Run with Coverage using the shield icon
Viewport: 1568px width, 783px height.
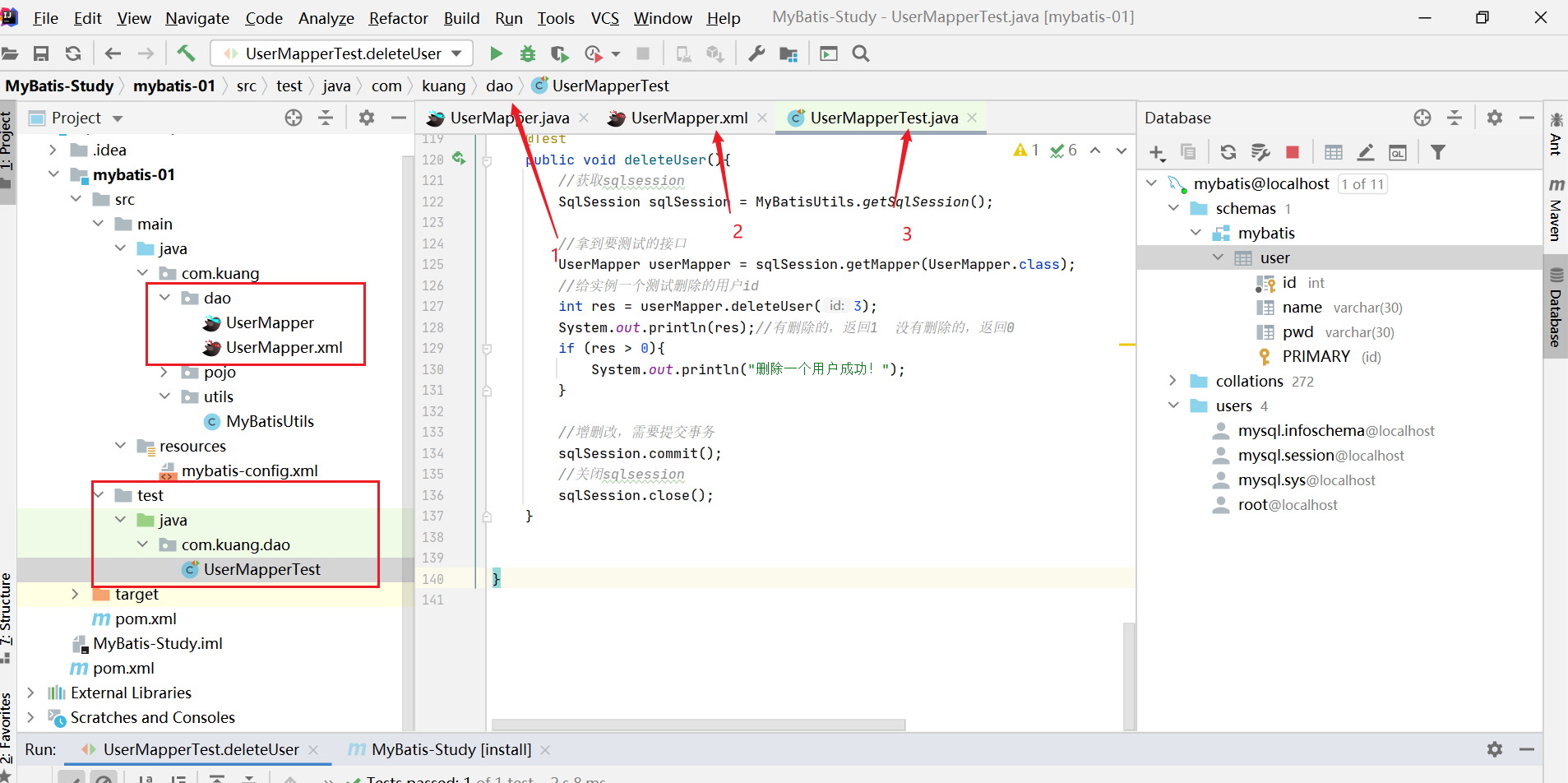pos(560,53)
